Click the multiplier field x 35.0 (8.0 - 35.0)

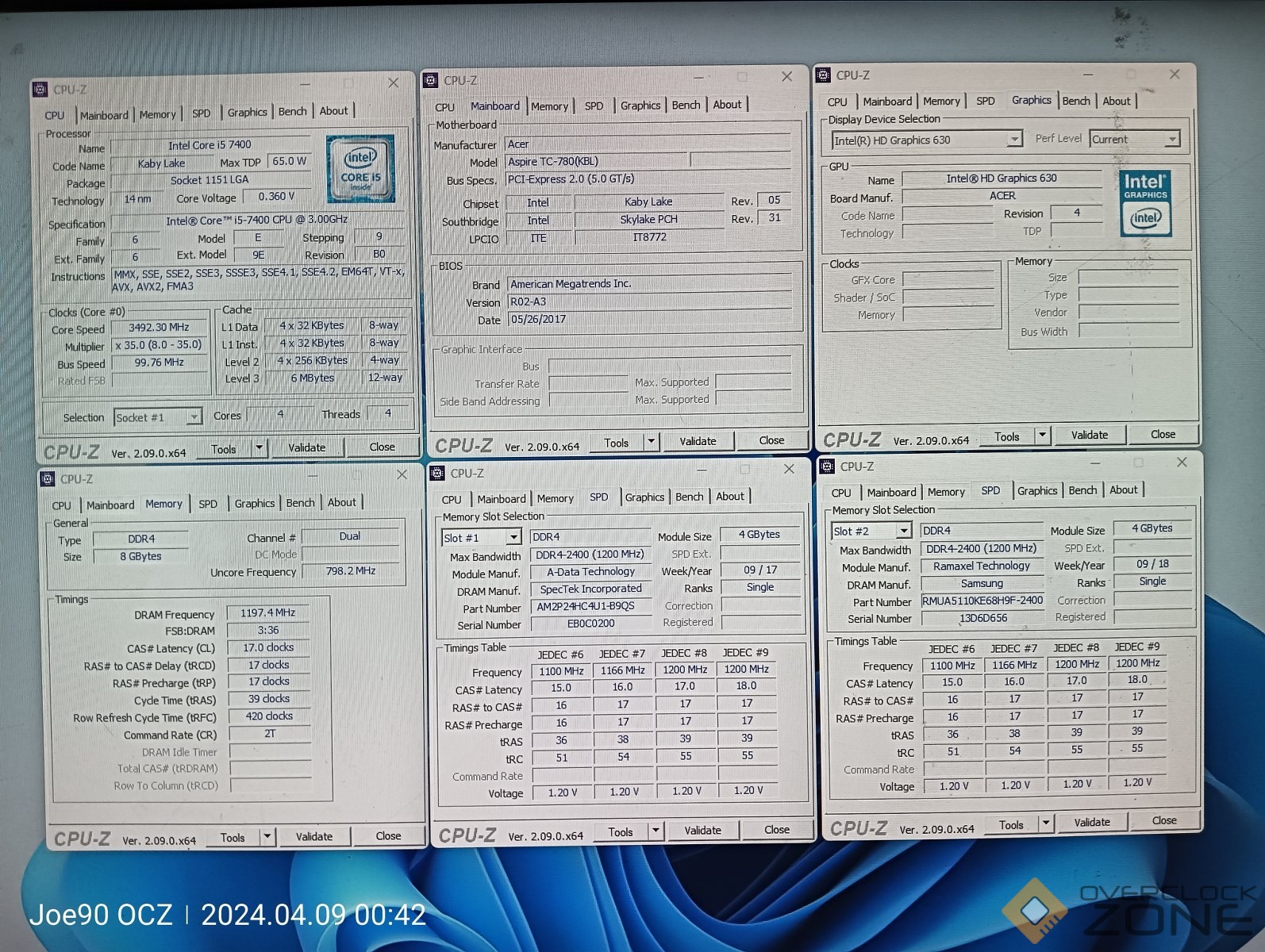coord(159,345)
